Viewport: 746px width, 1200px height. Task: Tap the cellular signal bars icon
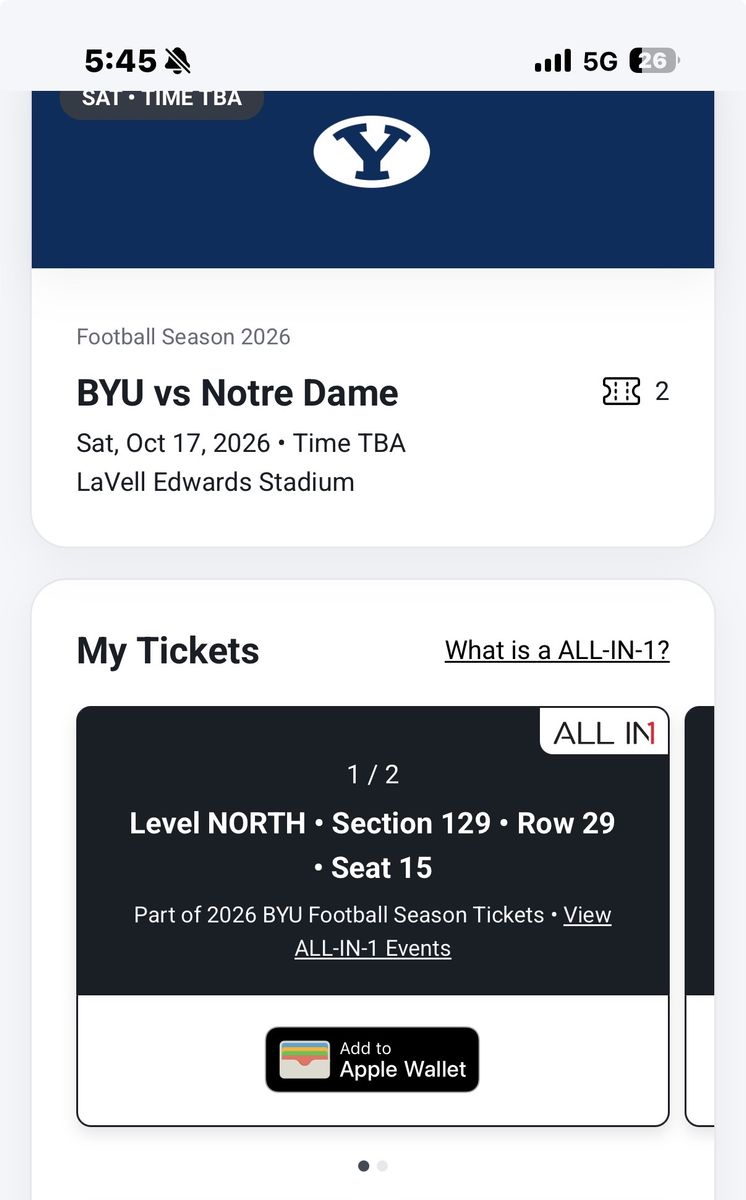[x=553, y=61]
